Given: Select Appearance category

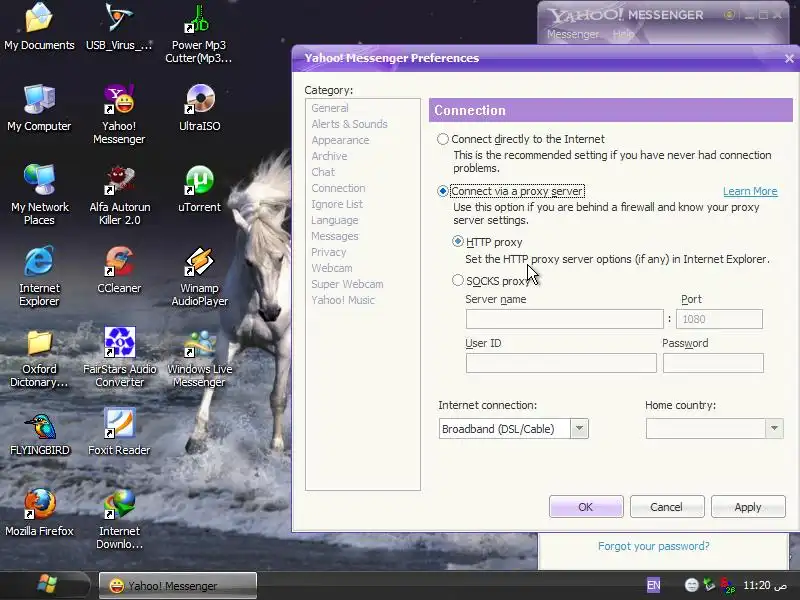Looking at the screenshot, I should tap(340, 140).
